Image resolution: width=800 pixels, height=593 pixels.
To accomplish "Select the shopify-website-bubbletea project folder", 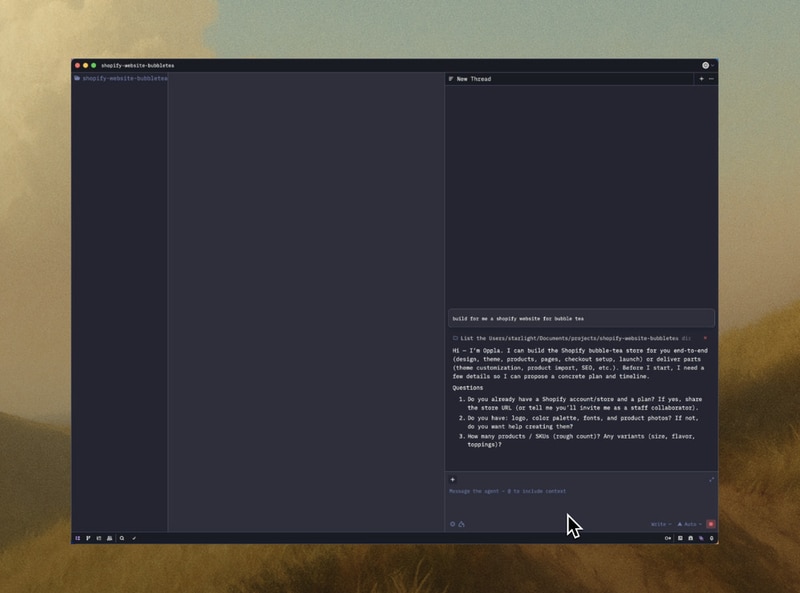I will (124, 78).
